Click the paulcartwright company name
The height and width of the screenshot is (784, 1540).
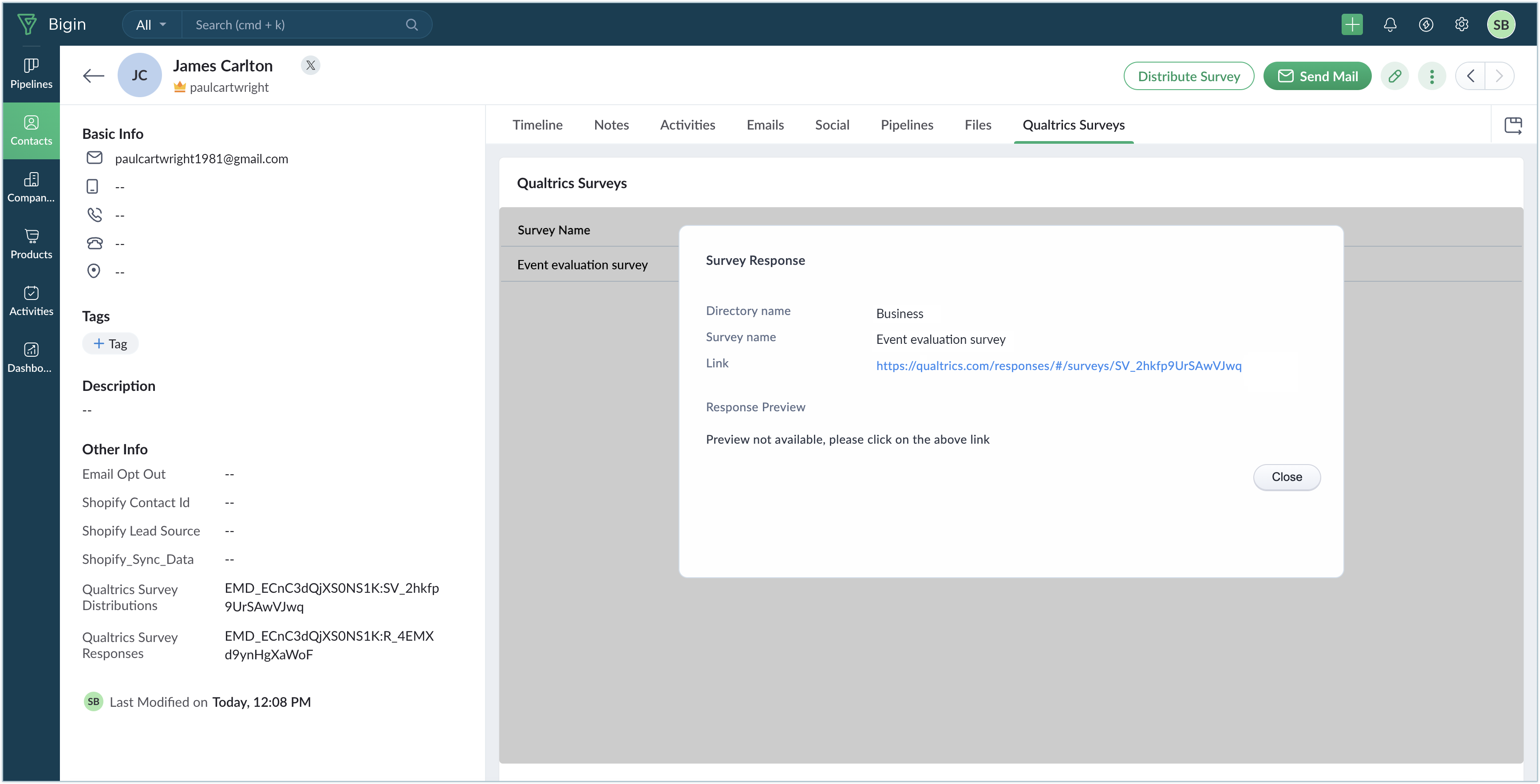point(229,87)
